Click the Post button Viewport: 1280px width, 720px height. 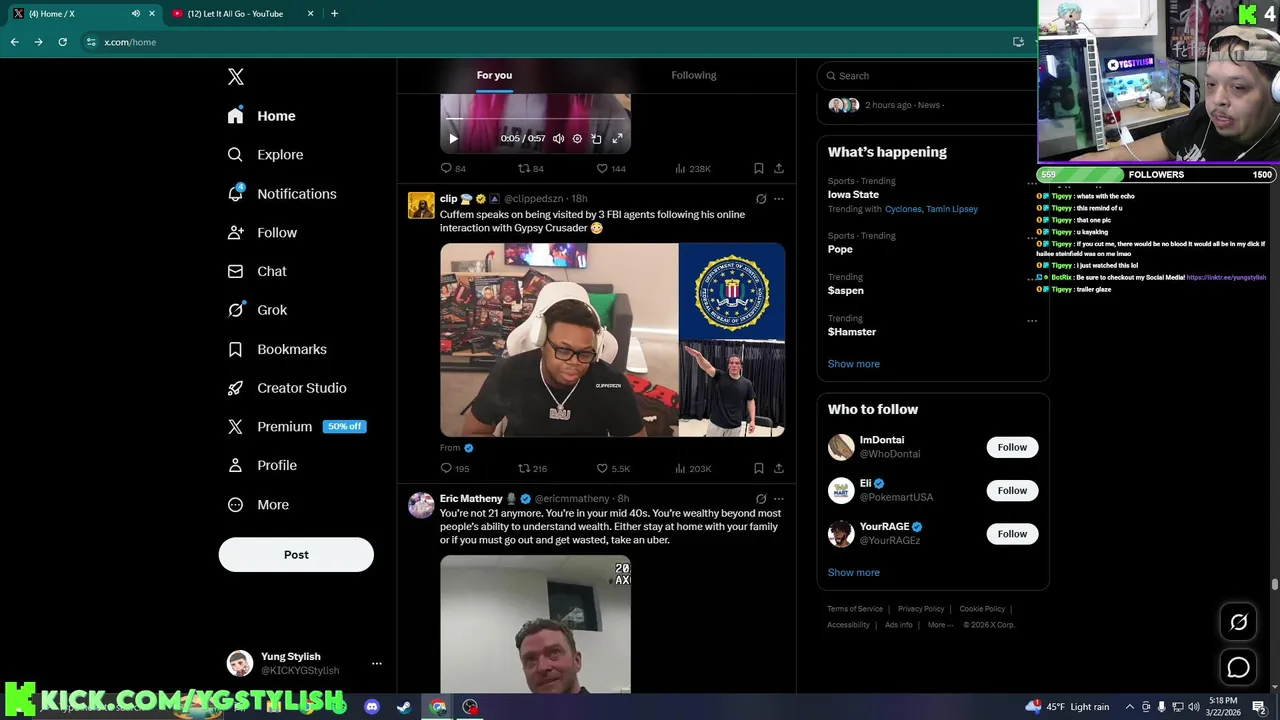(x=296, y=555)
